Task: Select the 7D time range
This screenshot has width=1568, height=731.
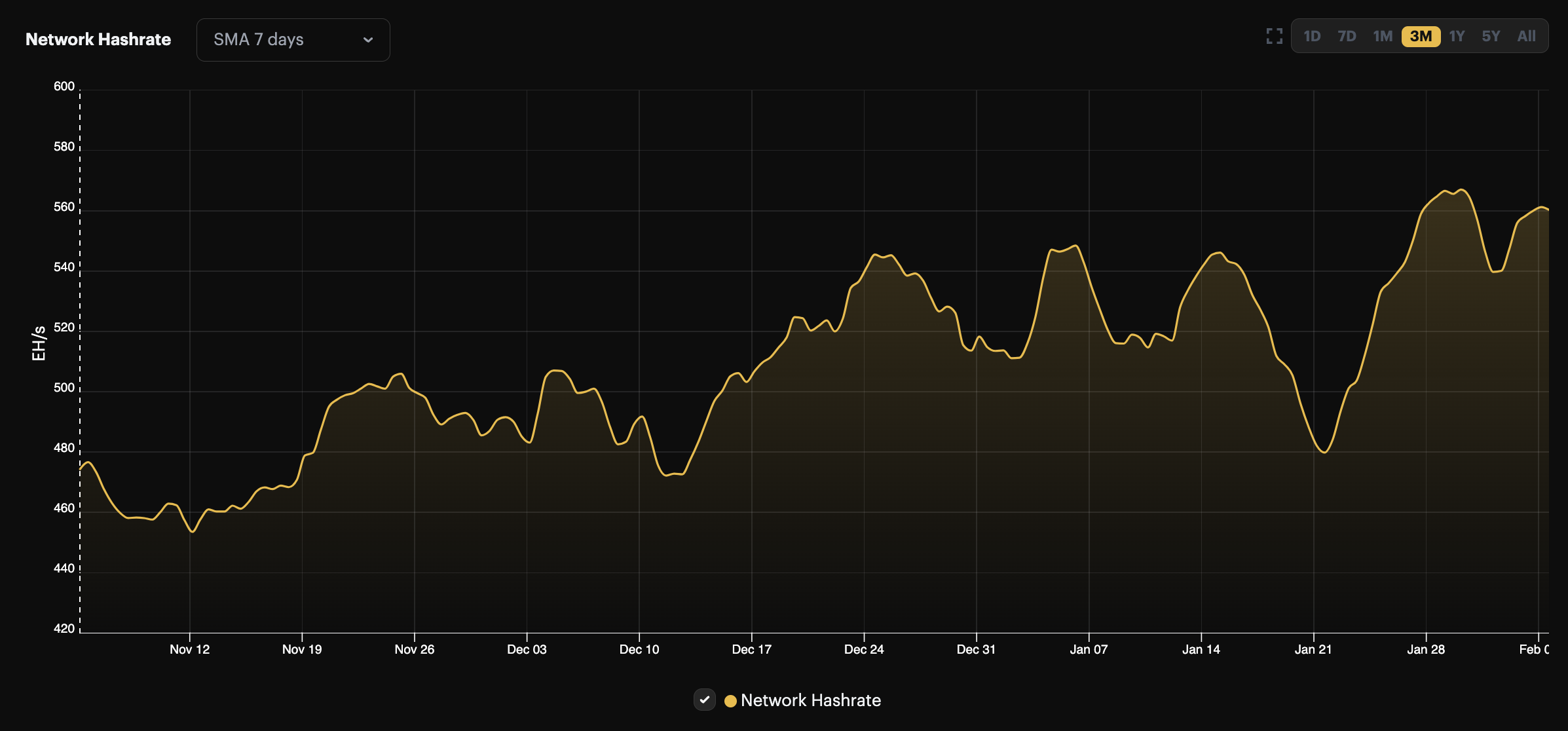Action: point(1347,36)
